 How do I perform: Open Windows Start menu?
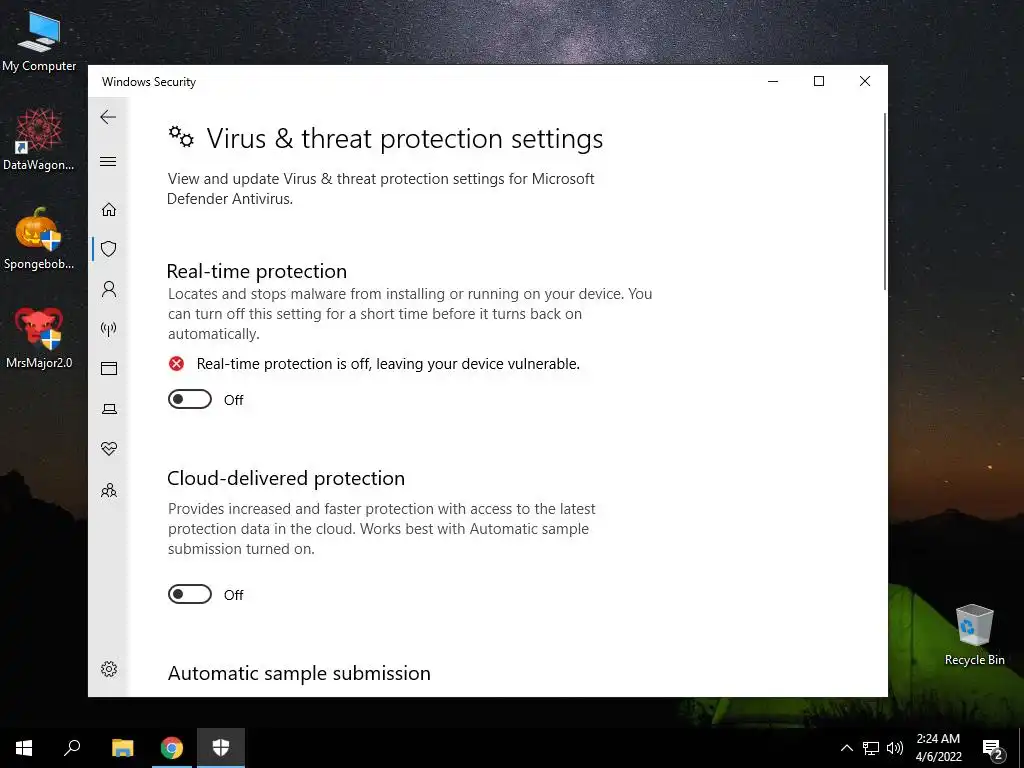24,748
